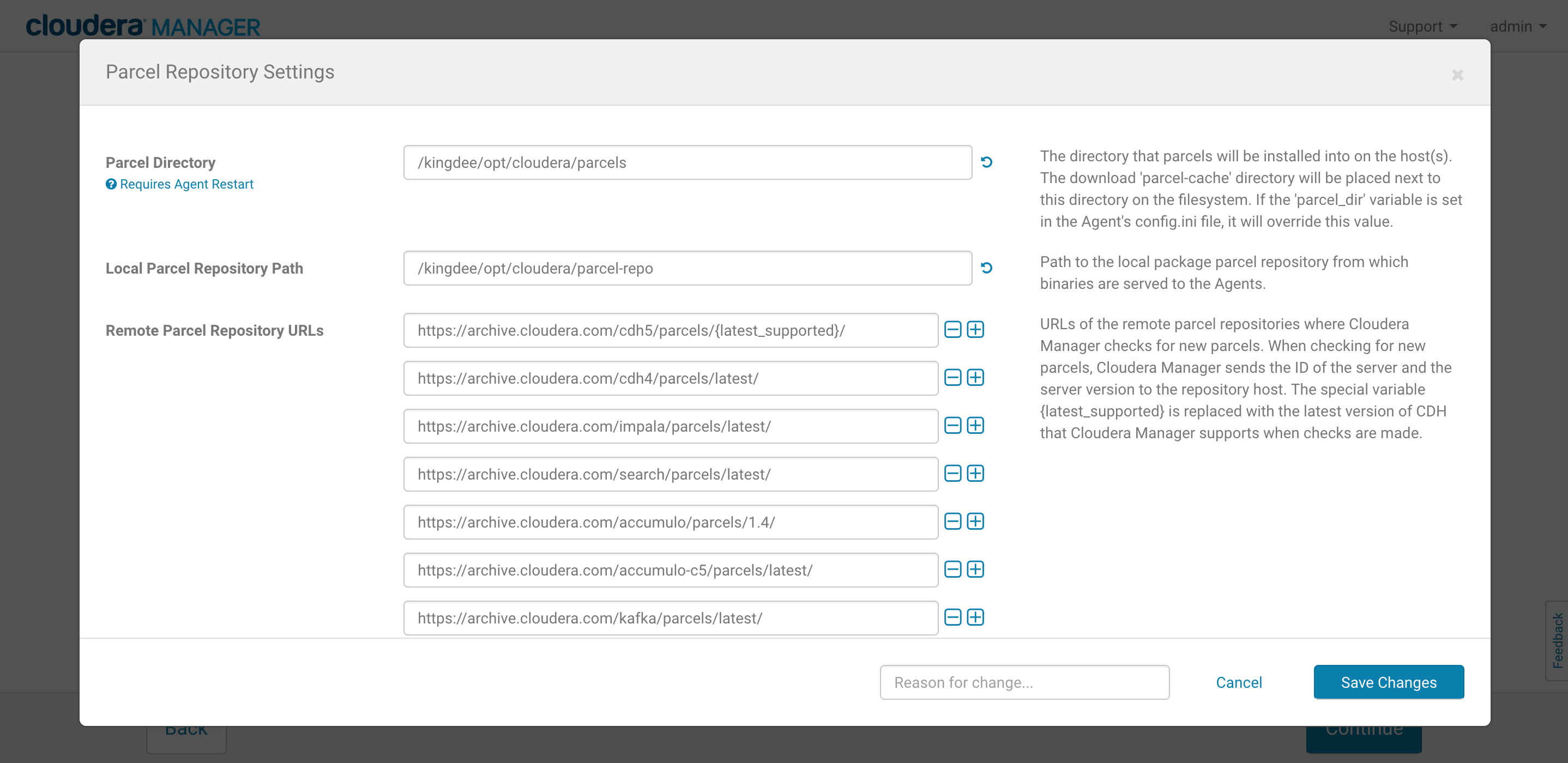Reset Parcel Directory to default value
Screen dimensions: 1568x763
tap(987, 162)
